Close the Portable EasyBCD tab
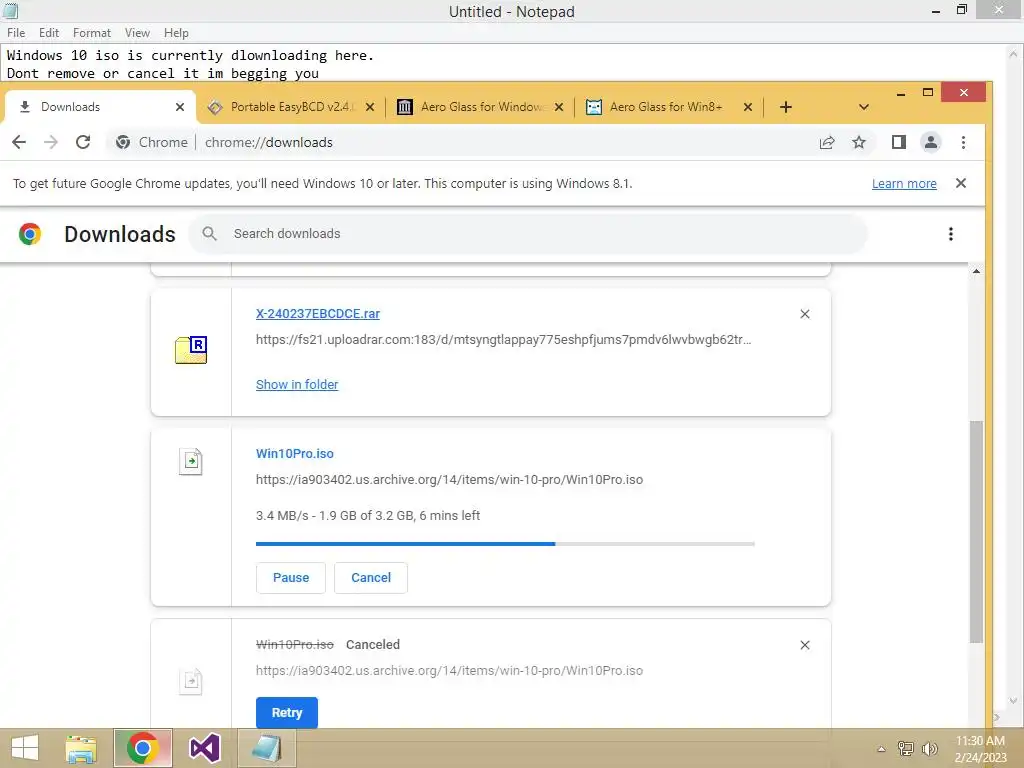 (x=370, y=107)
